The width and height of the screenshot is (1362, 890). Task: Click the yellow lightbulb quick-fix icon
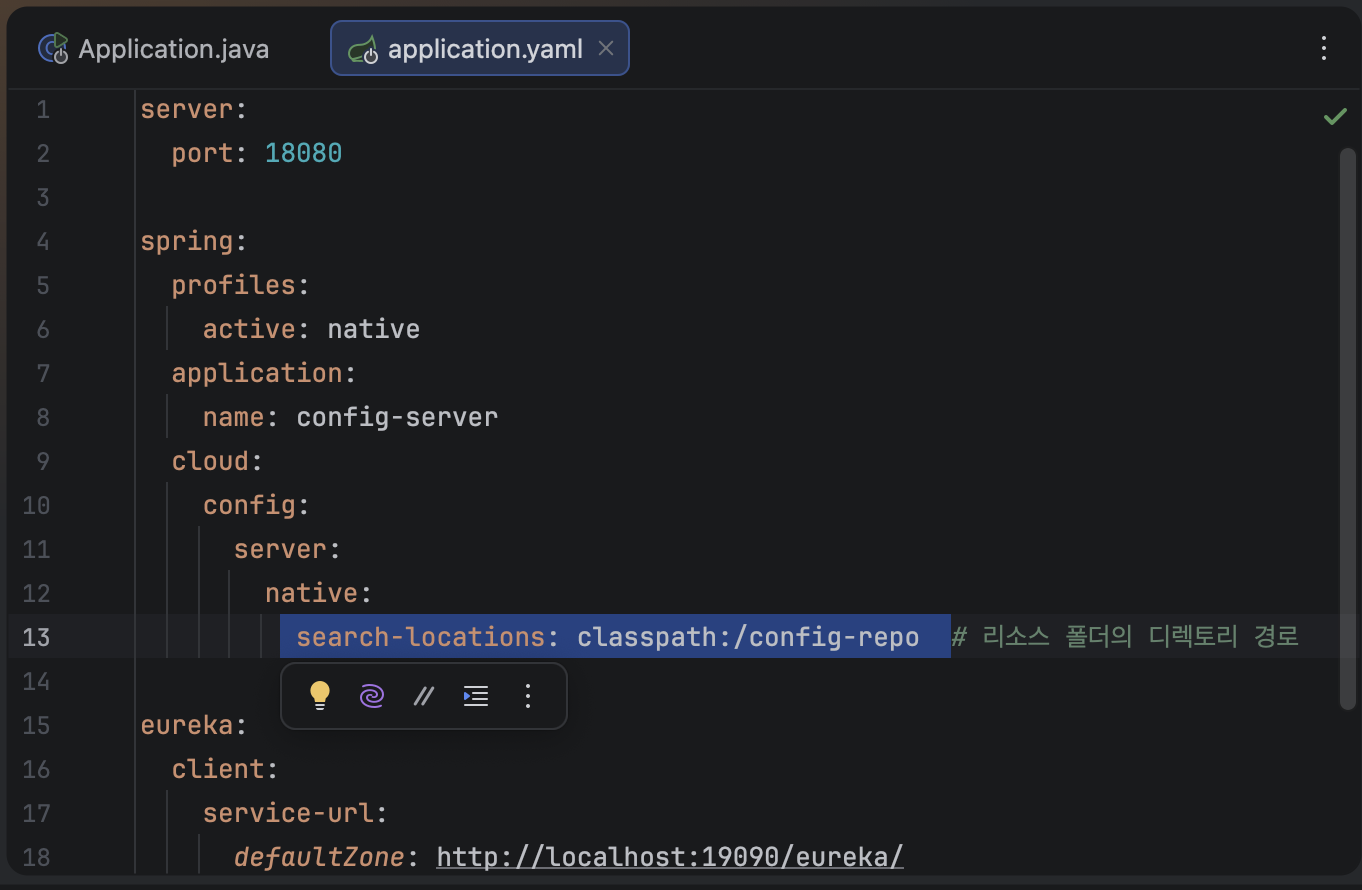[x=320, y=695]
